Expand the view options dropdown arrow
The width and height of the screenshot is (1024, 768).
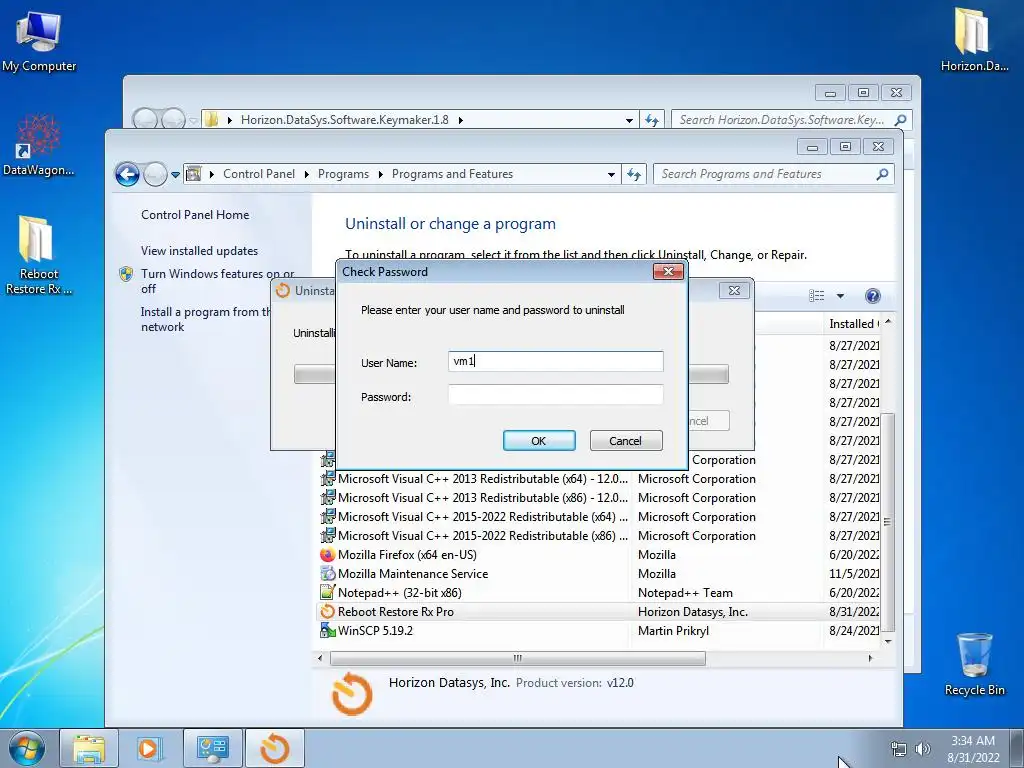point(840,296)
